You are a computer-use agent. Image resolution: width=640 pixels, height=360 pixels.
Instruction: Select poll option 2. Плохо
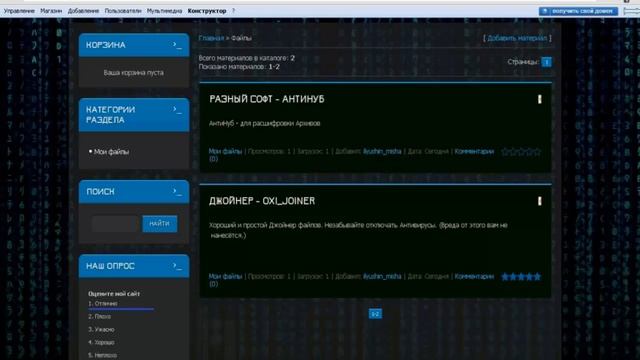(100, 316)
